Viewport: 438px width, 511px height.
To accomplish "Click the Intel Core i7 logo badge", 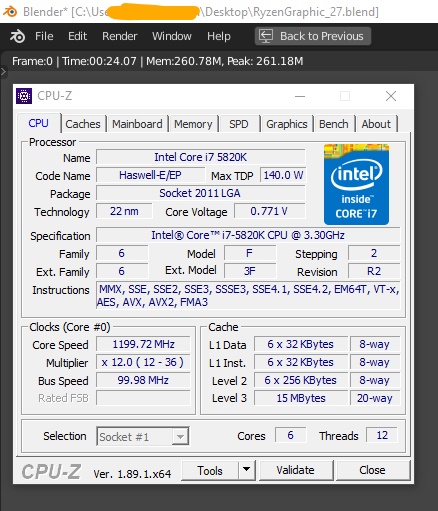I will coord(356,184).
